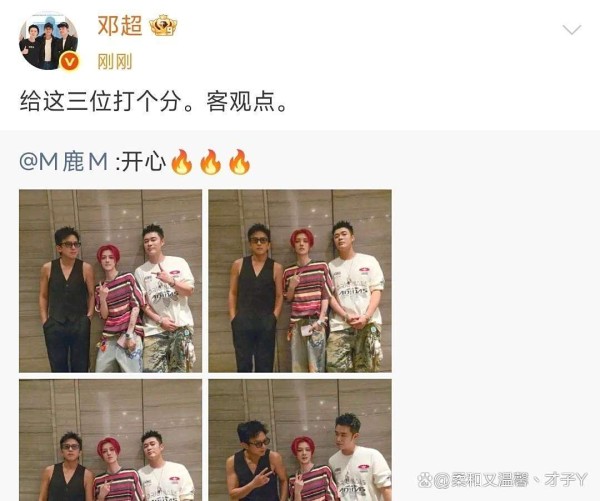Tap the paw watermark icon

pos(425,480)
